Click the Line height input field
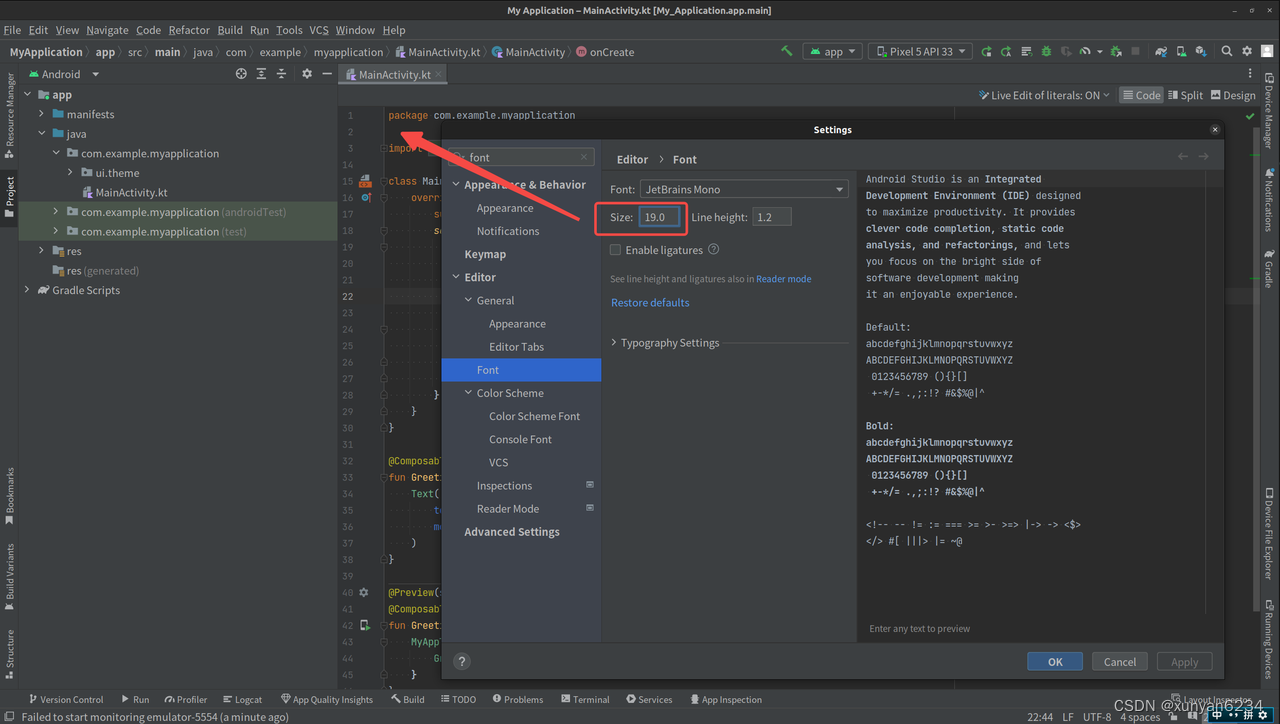The height and width of the screenshot is (724, 1280). (x=771, y=217)
